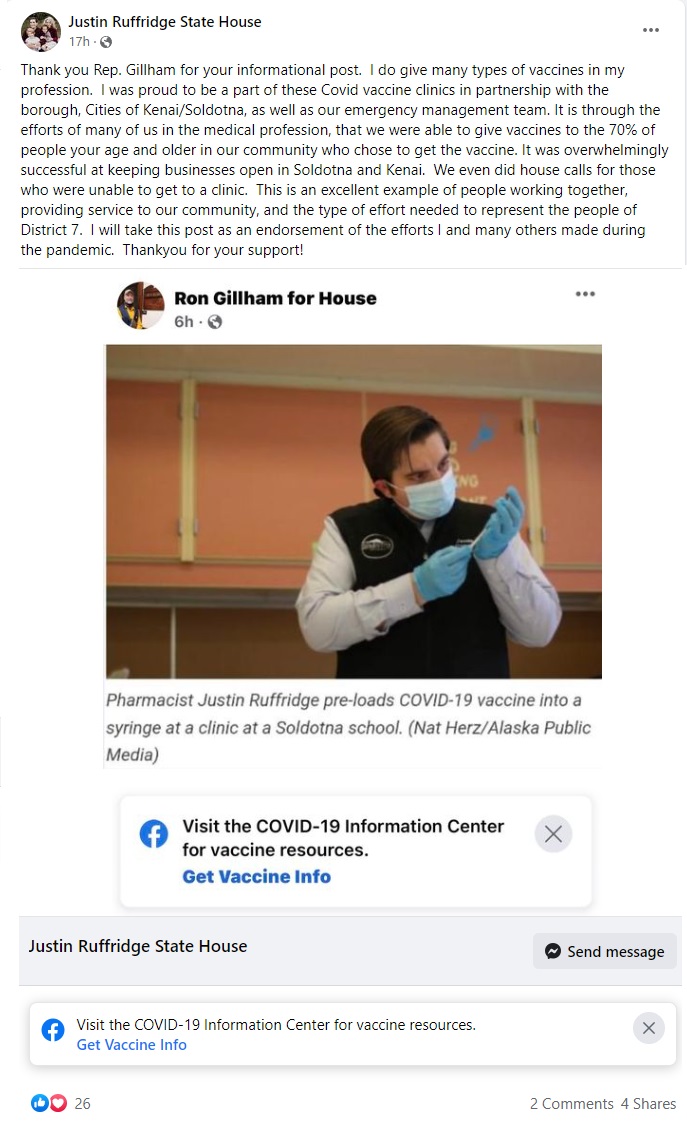This screenshot has height=1136, width=687.
Task: View the 4 Shares of the post
Action: tap(648, 1103)
